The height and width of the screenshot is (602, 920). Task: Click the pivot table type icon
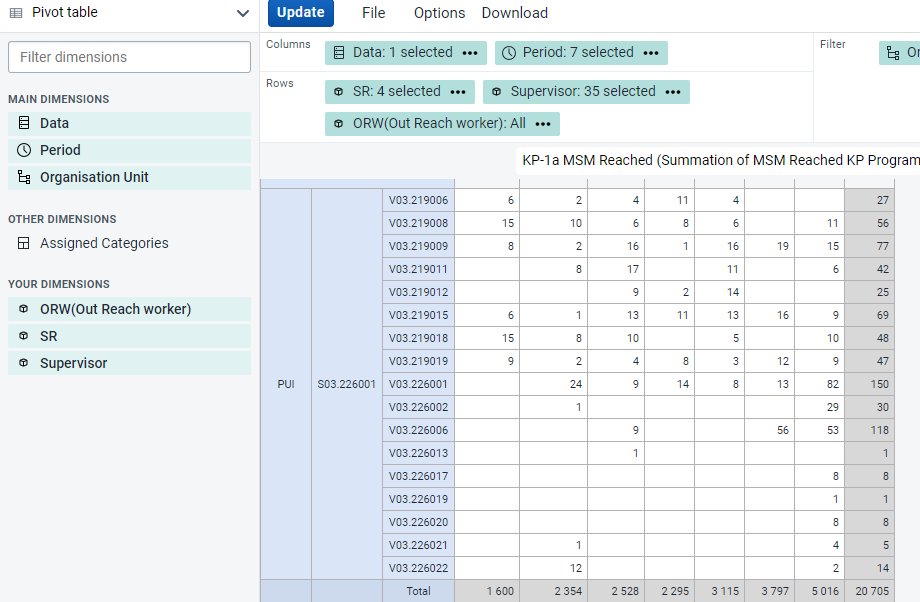16,13
